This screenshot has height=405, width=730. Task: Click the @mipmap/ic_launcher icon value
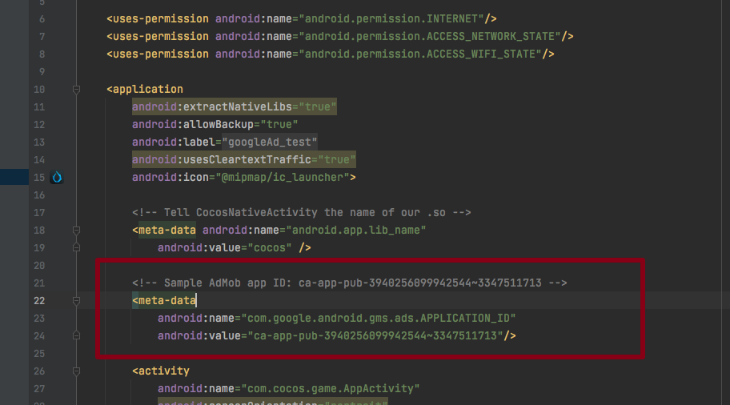pyautogui.click(x=282, y=177)
